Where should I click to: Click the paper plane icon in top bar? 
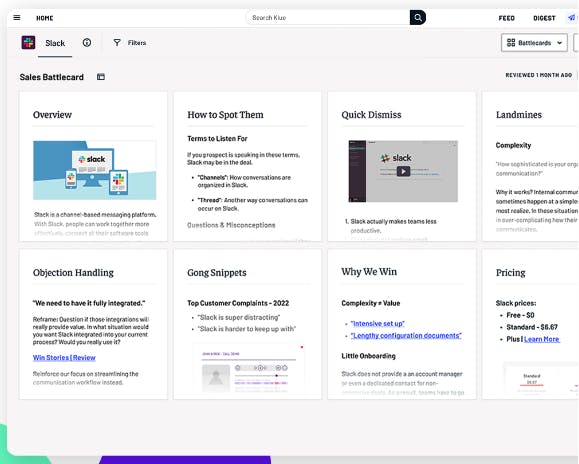[x=572, y=17]
